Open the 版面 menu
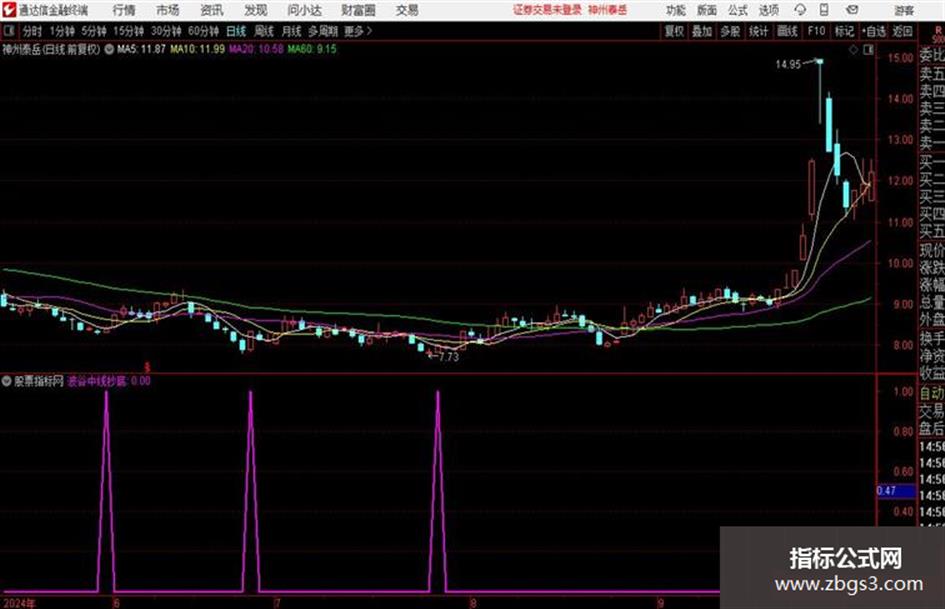The image size is (945, 609). click(x=706, y=10)
